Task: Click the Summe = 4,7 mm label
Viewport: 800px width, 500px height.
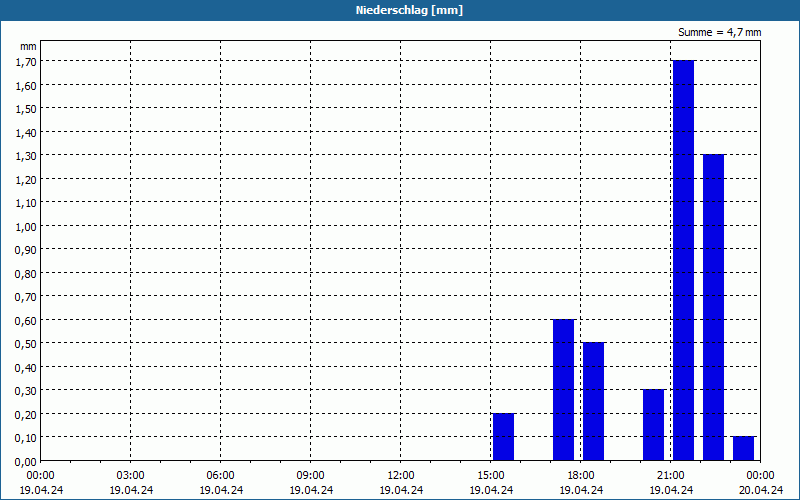Action: [x=719, y=32]
